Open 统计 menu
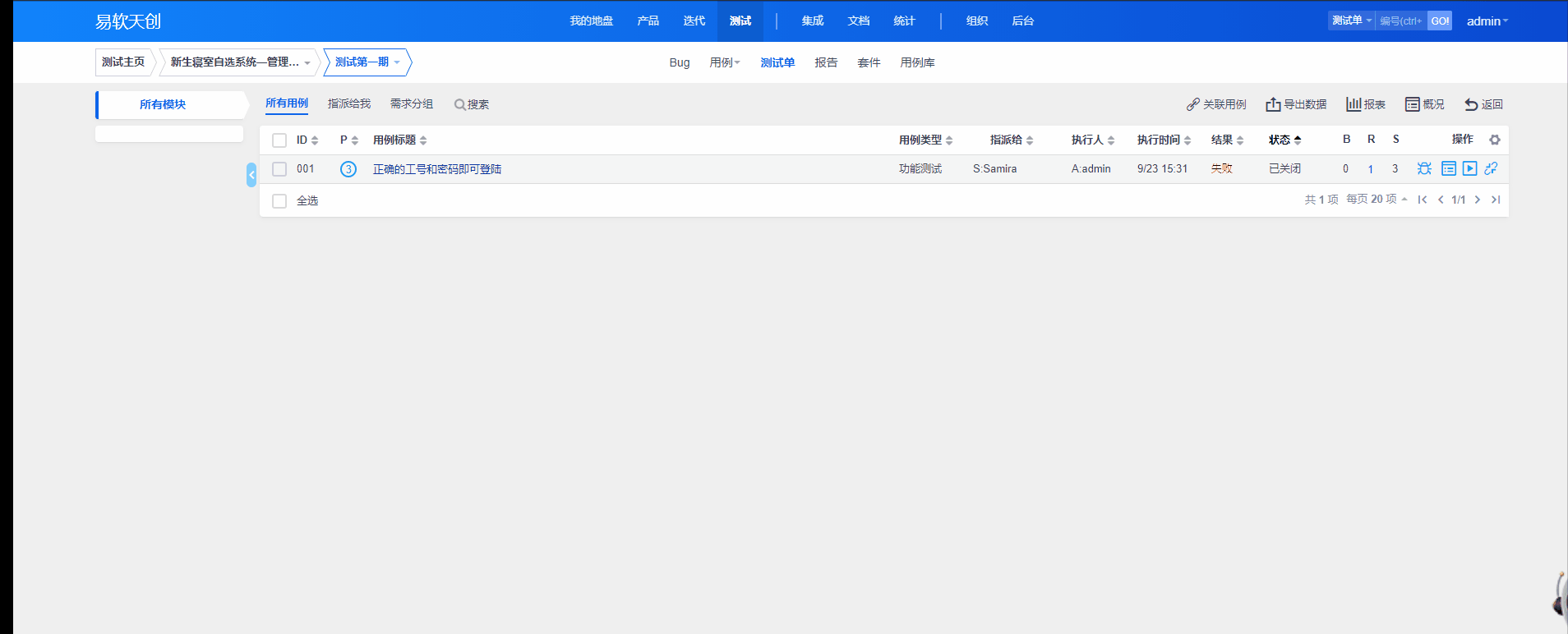 (x=905, y=21)
